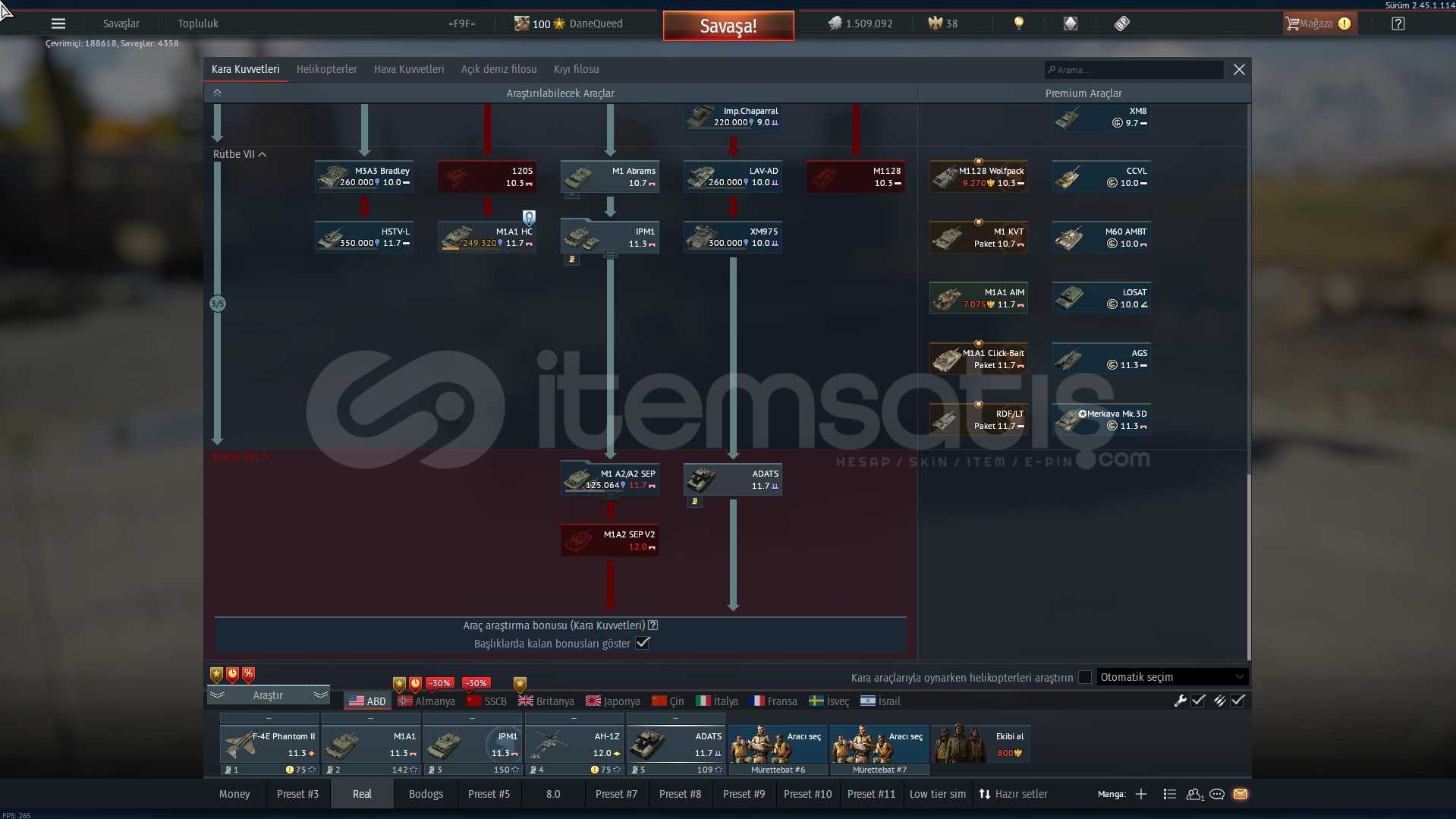Open the mail envelope icon

click(1241, 794)
